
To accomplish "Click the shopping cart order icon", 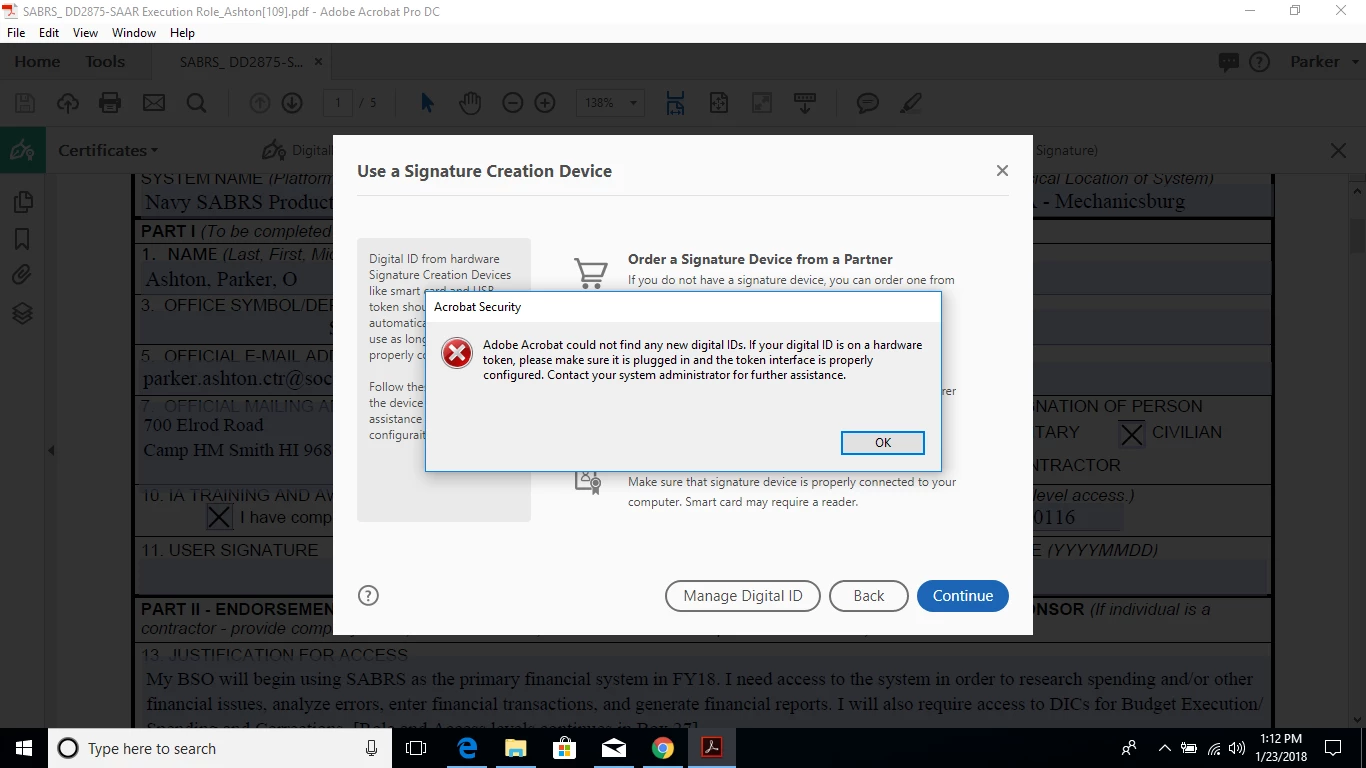I will pyautogui.click(x=590, y=273).
